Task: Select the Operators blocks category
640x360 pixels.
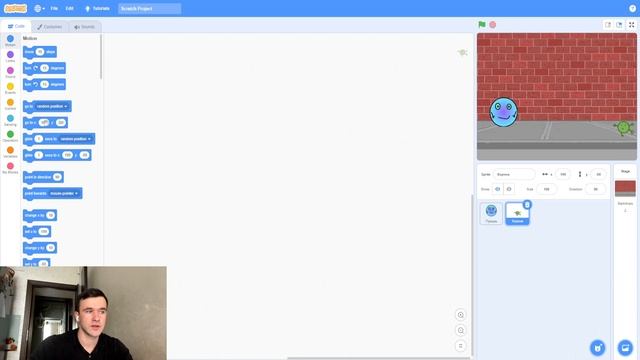Action: click(10, 136)
